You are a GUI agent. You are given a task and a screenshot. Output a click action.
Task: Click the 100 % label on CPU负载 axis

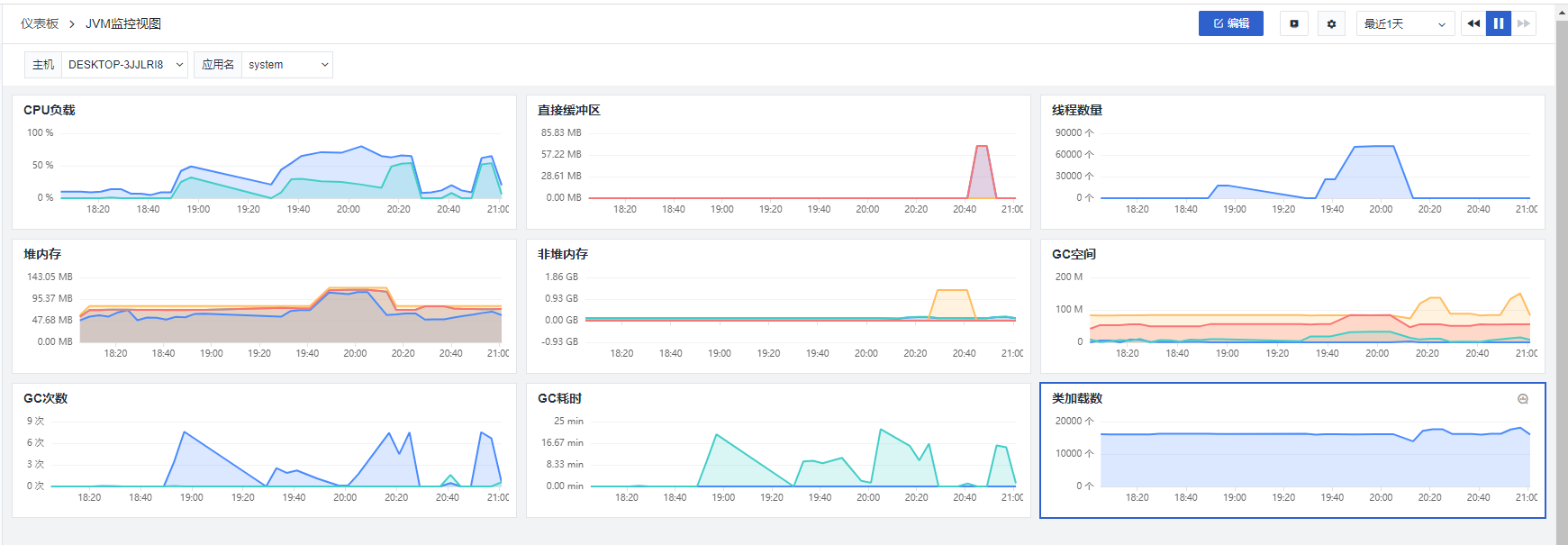coord(40,132)
